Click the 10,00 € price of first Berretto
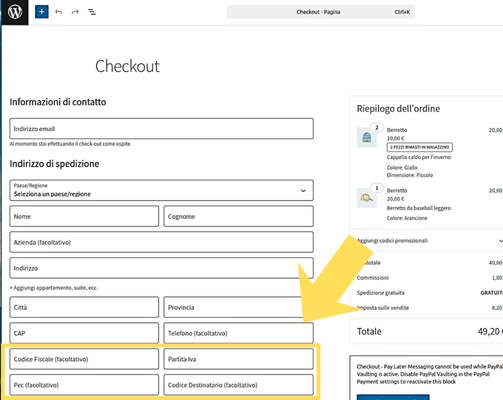The image size is (503, 400). pyautogui.click(x=395, y=138)
